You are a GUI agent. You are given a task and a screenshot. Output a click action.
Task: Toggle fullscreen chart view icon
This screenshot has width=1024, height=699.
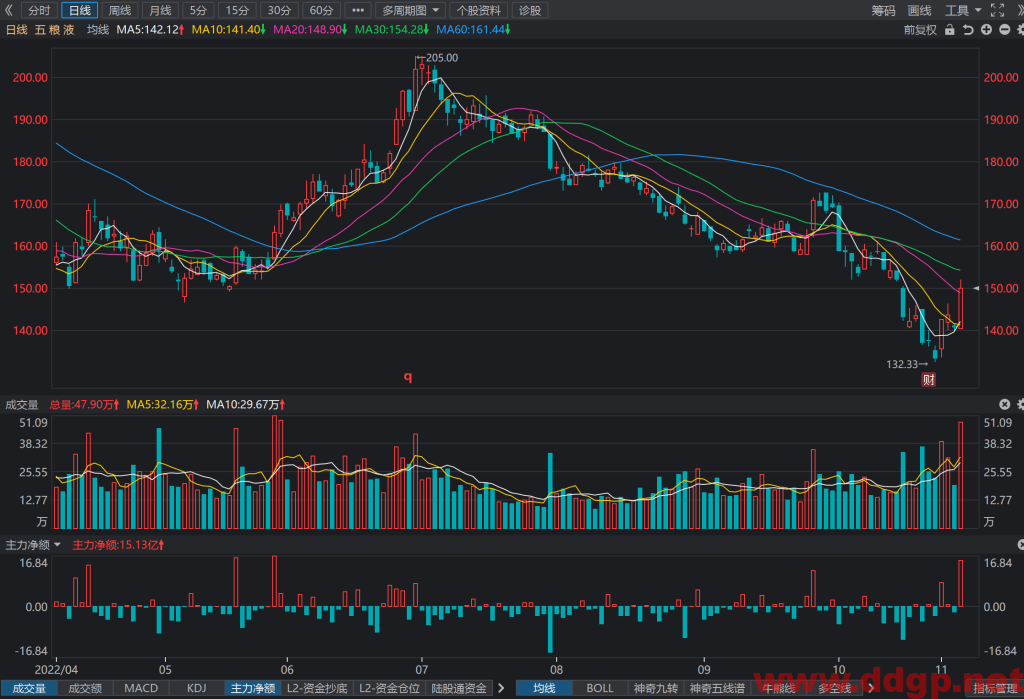tap(997, 10)
